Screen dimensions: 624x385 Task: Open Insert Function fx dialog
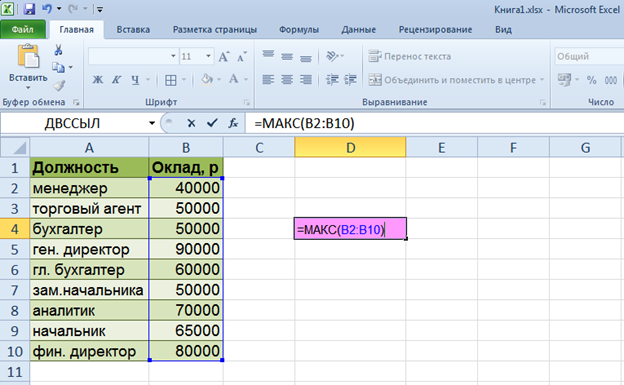click(233, 123)
